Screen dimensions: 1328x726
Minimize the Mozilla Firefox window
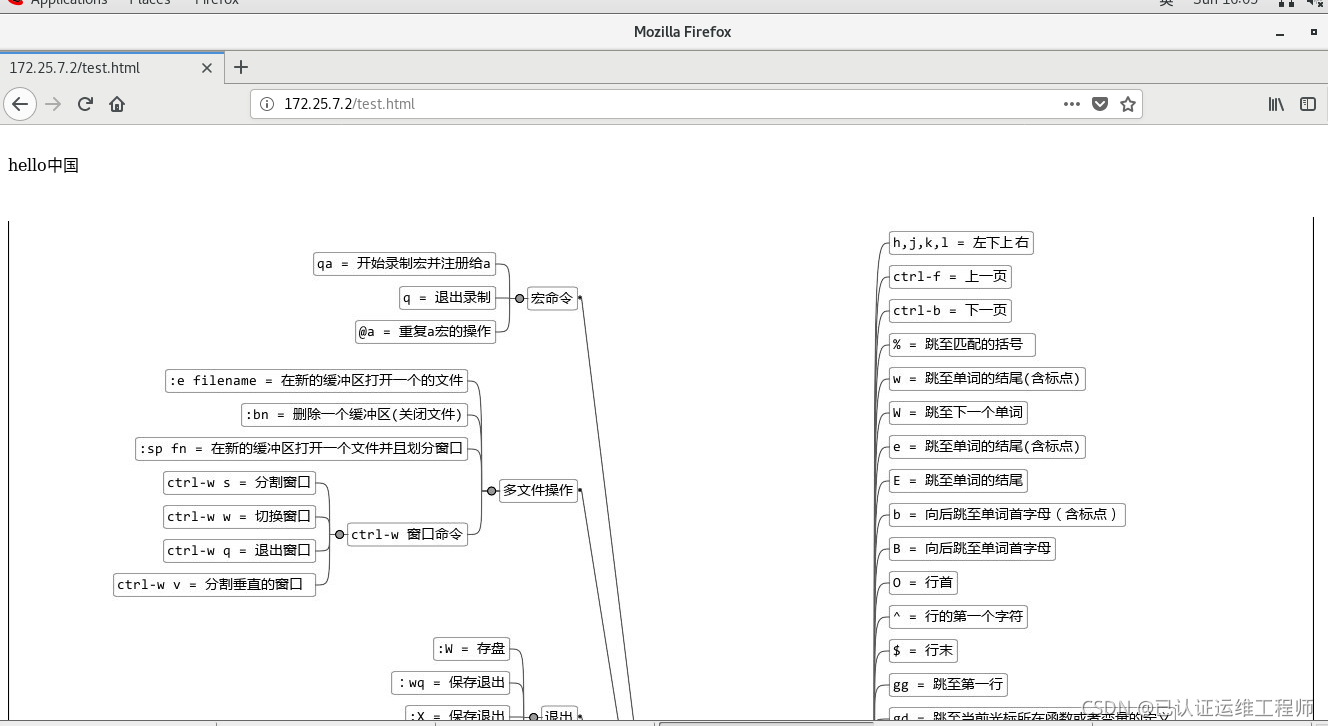(1280, 33)
